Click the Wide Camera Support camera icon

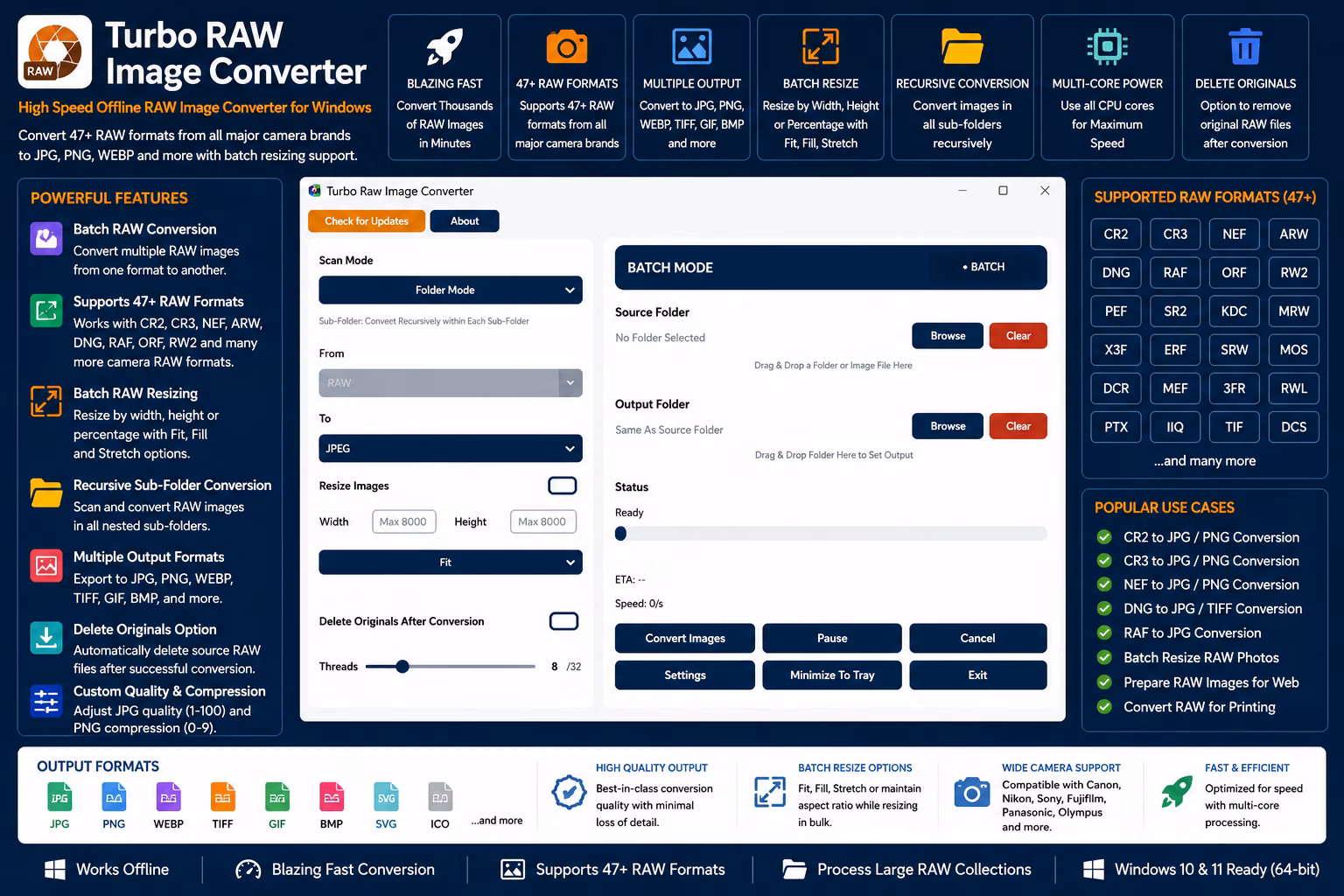pyautogui.click(x=971, y=793)
